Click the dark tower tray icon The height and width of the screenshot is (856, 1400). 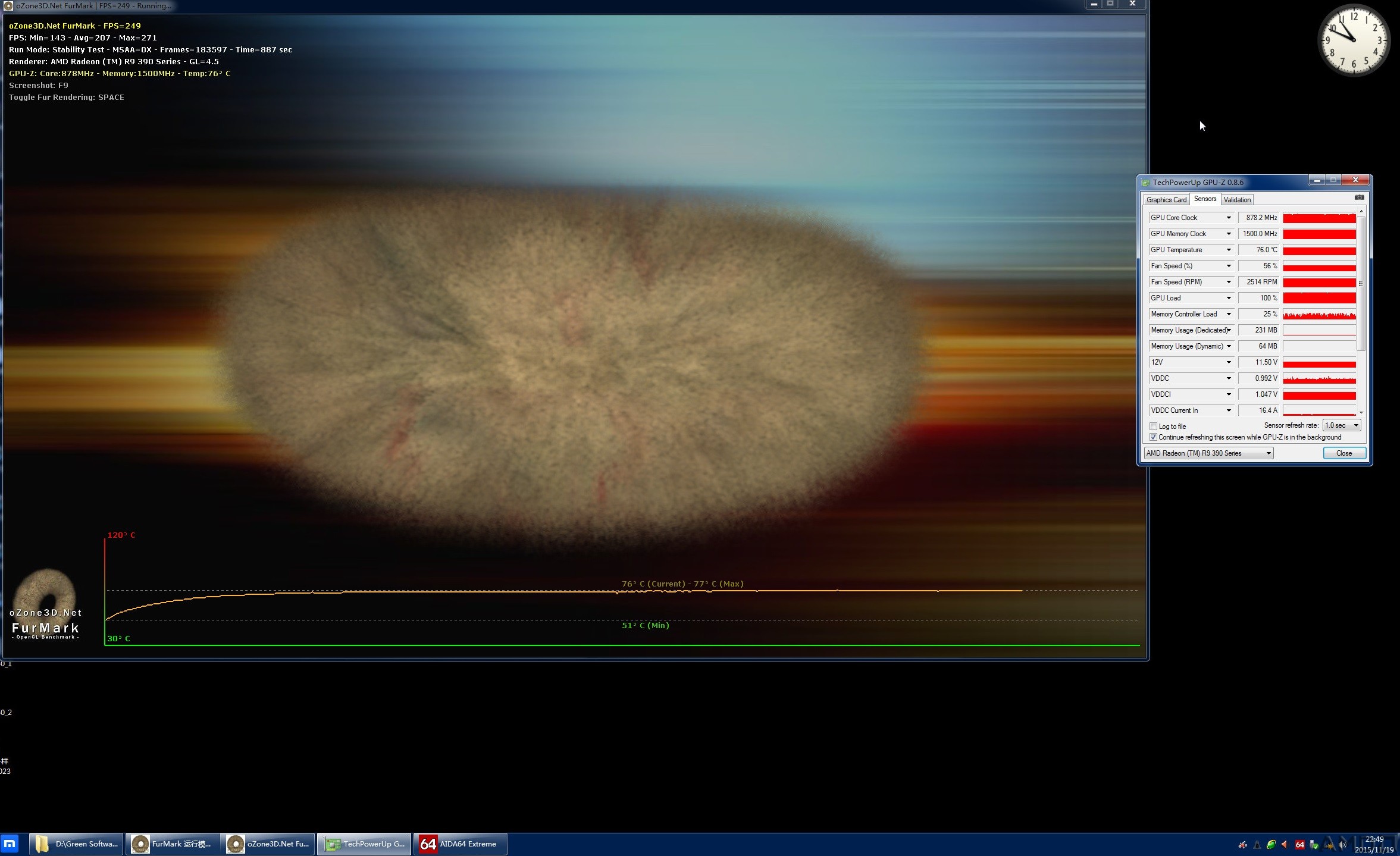(x=1257, y=845)
